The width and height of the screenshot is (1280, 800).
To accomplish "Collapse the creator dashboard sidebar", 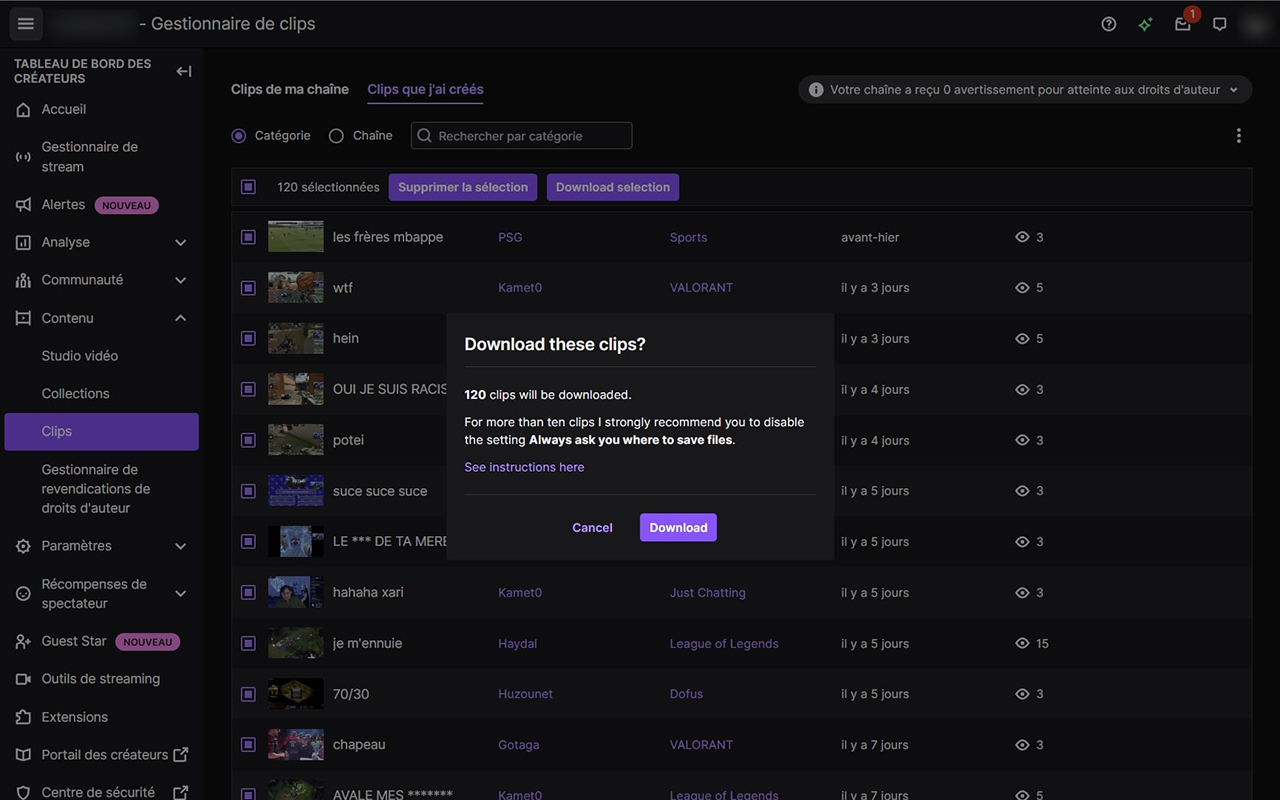I will coord(182,70).
